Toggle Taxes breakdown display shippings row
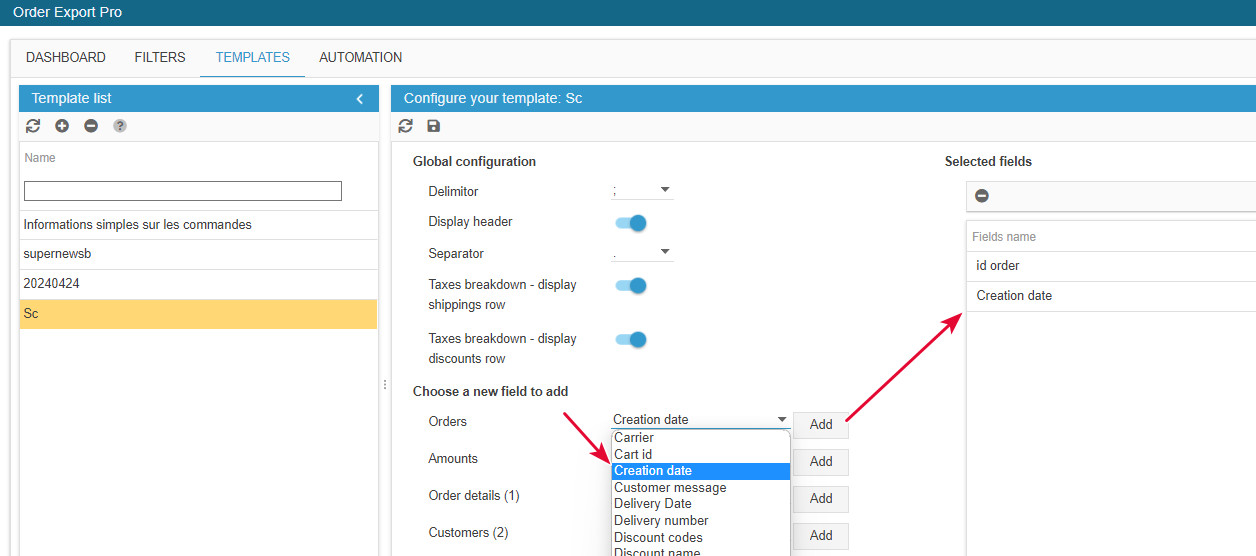This screenshot has width=1256, height=556. point(631,286)
